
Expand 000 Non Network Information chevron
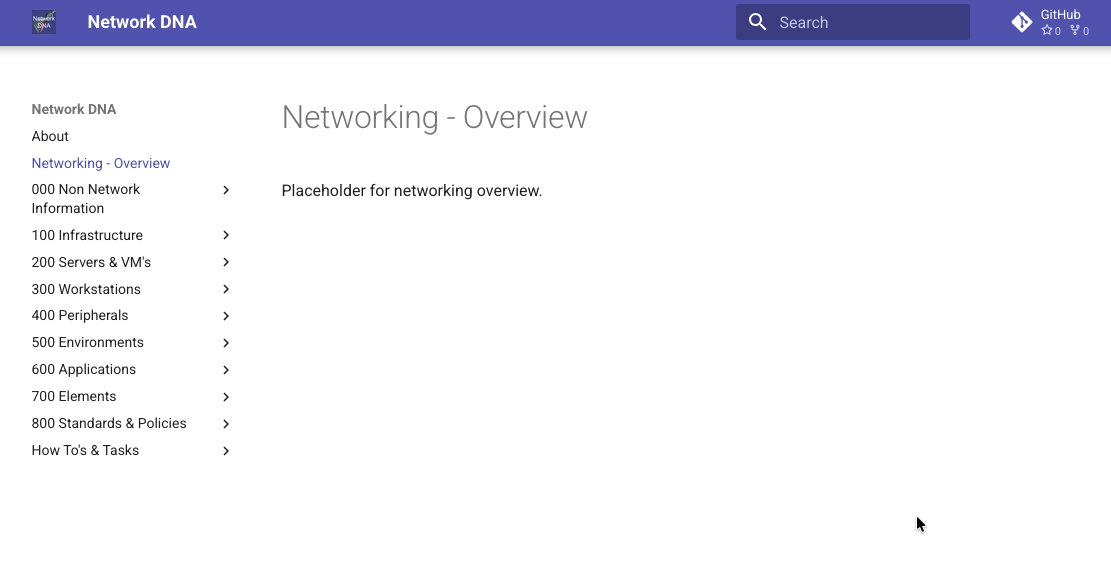226,190
